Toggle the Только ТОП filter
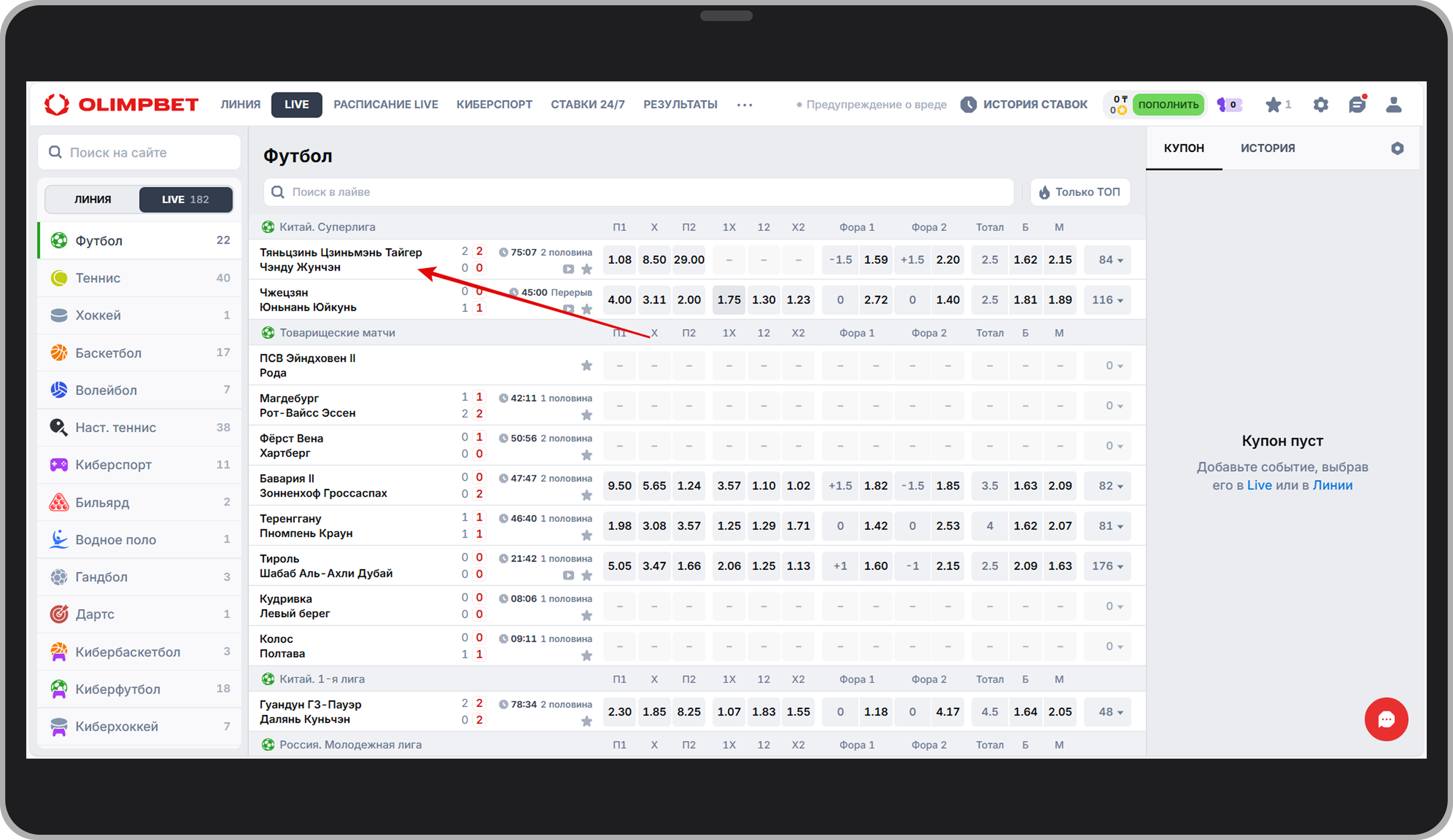The image size is (1453, 840). [1080, 192]
